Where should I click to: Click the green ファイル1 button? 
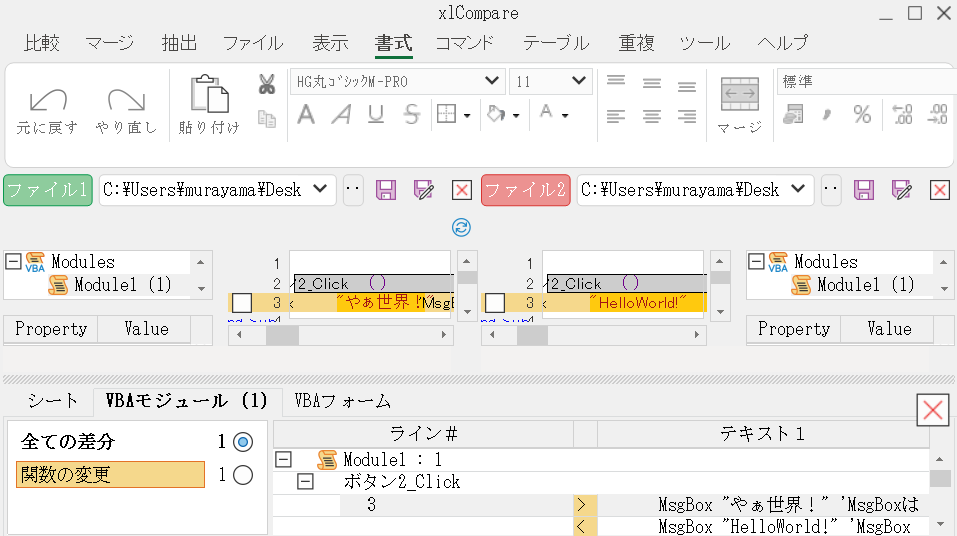pos(48,190)
